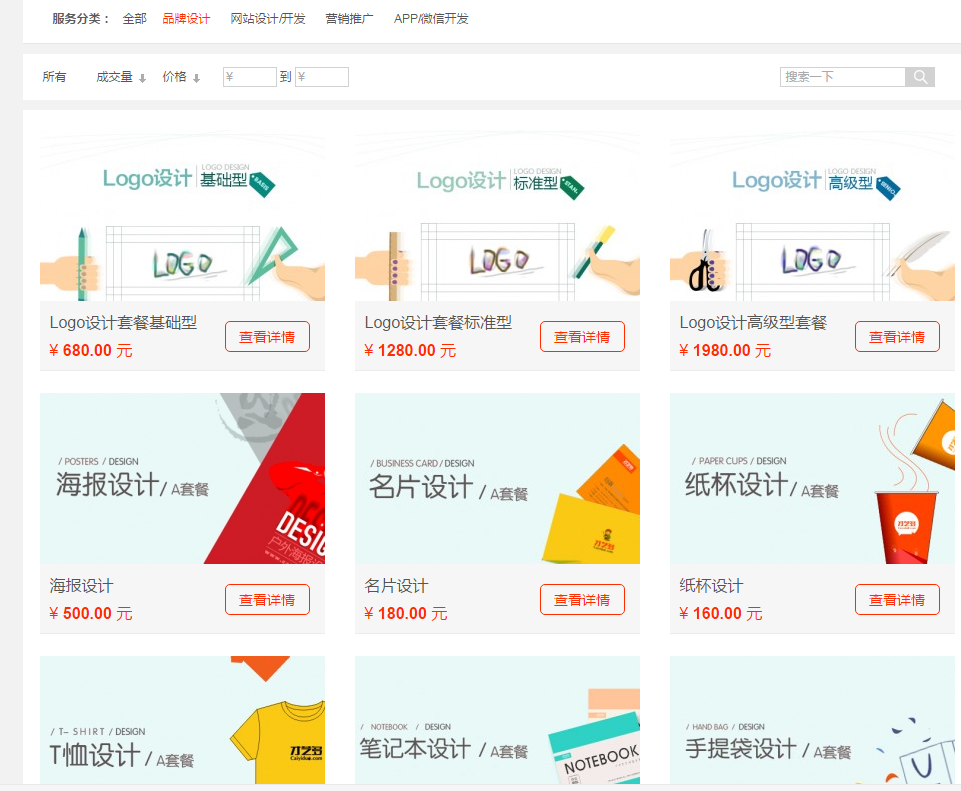
Task: Open Logo设计 基础型 banner image
Action: pos(182,215)
